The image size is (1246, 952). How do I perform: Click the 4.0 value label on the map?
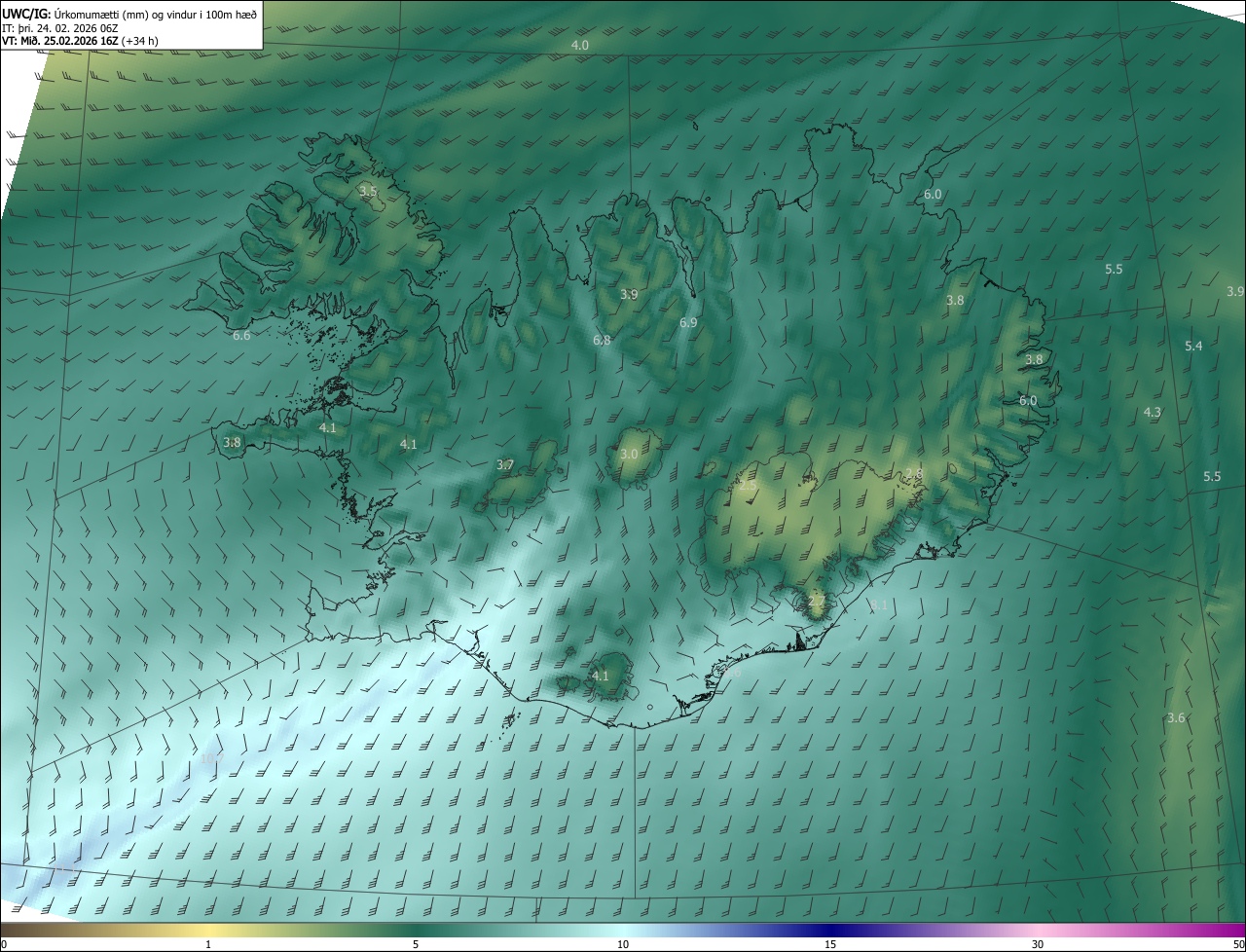point(579,46)
